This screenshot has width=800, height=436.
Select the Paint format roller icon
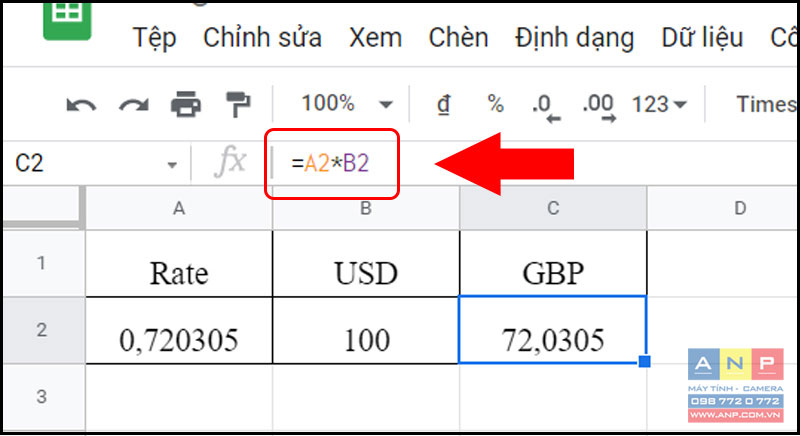238,105
